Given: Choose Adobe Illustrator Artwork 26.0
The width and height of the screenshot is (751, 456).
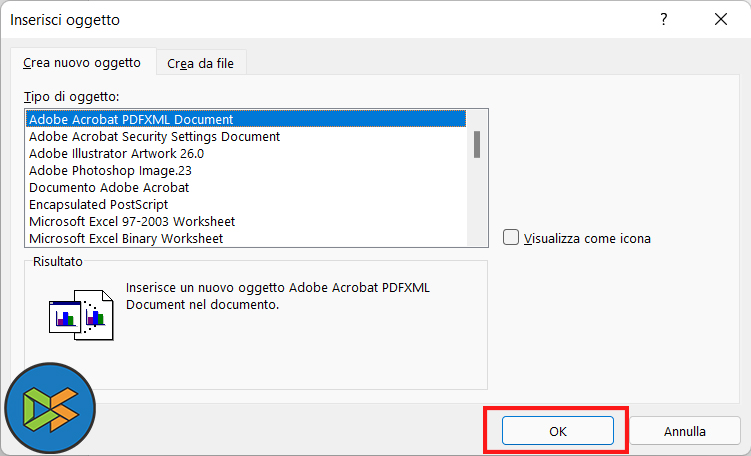Looking at the screenshot, I should [x=116, y=153].
